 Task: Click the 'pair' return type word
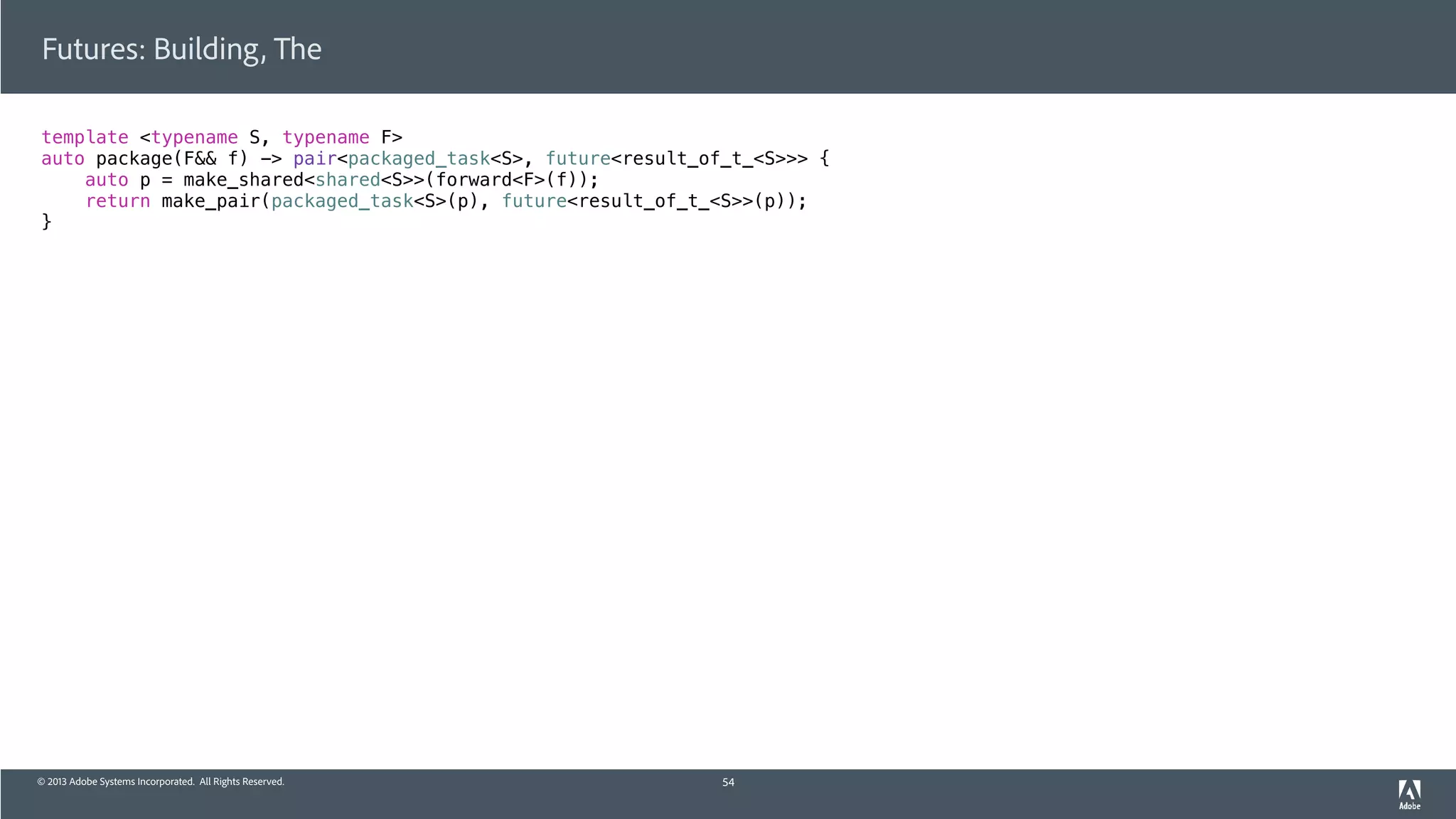click(x=314, y=159)
